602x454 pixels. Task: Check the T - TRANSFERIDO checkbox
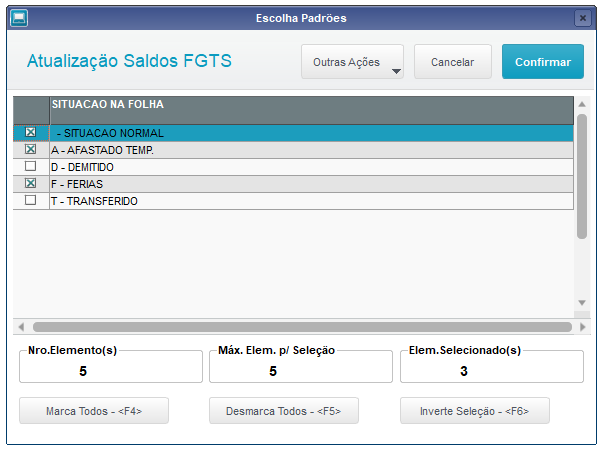click(x=30, y=200)
